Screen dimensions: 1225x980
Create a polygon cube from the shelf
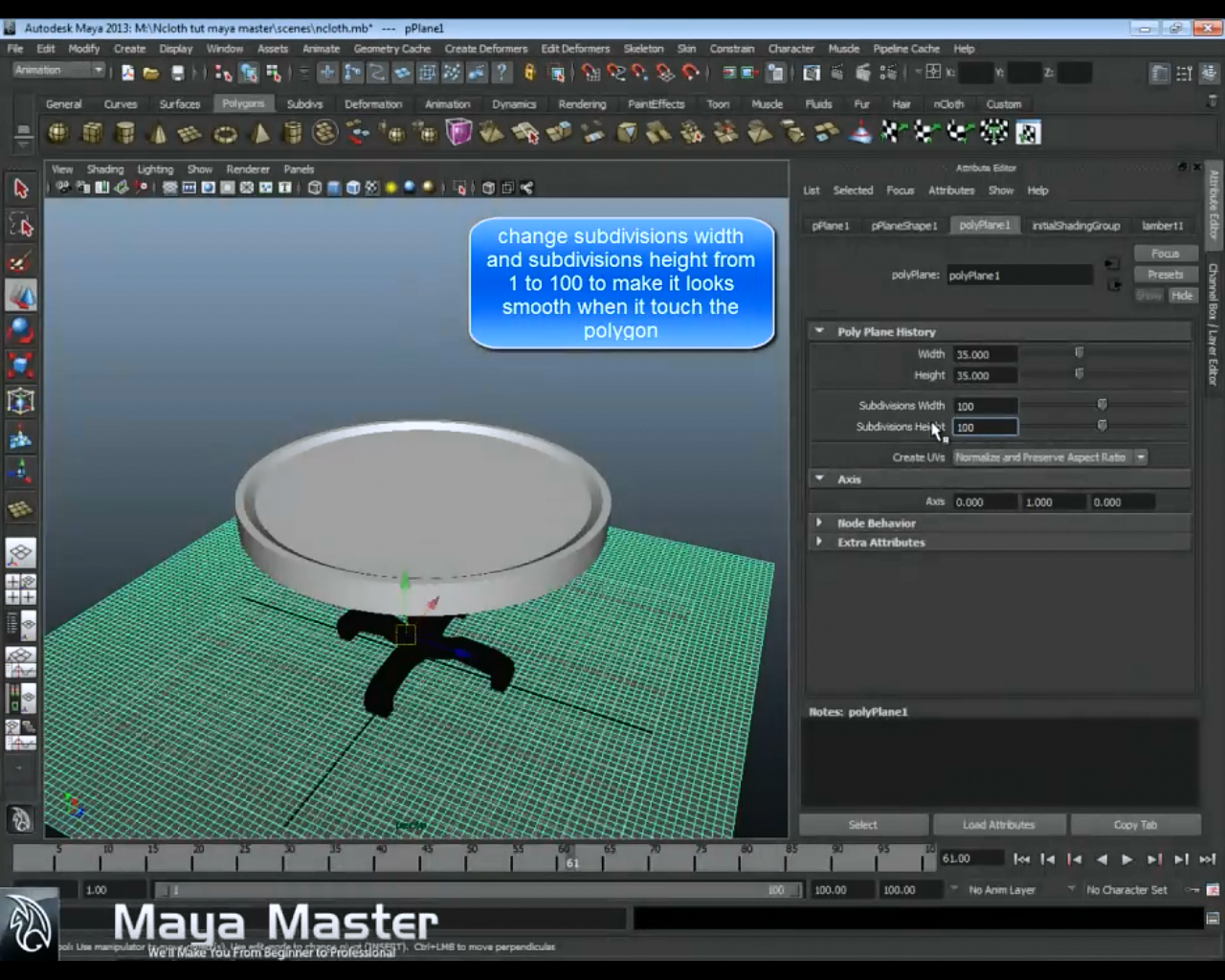point(92,132)
